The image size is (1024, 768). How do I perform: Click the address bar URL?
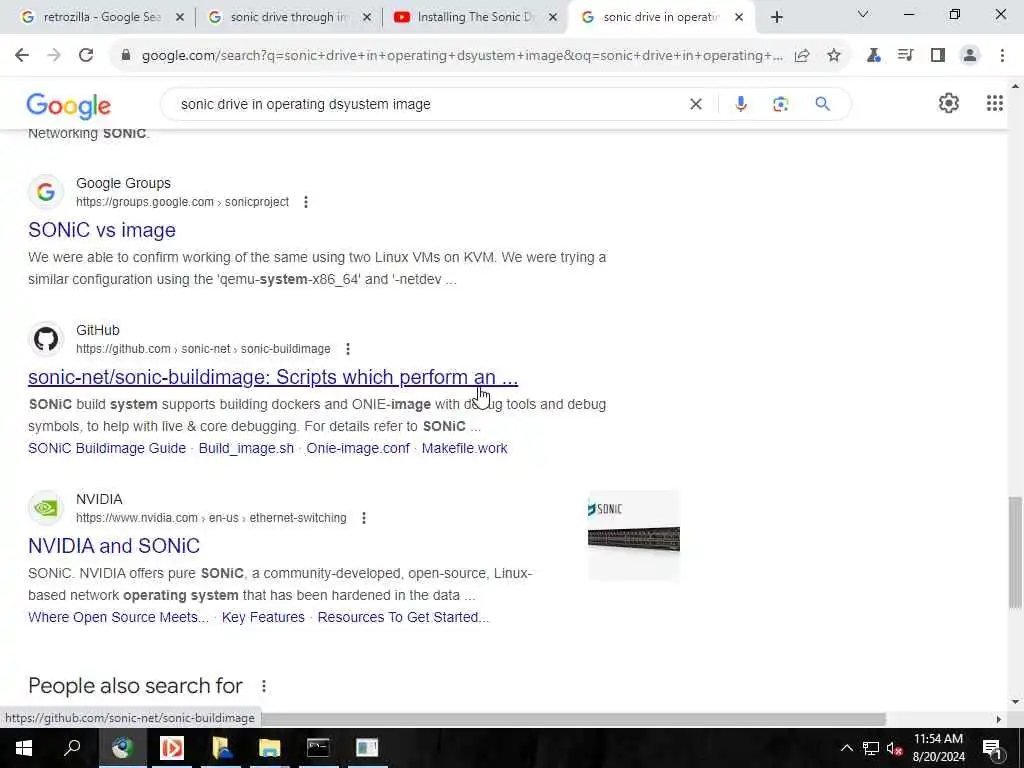tap(462, 56)
